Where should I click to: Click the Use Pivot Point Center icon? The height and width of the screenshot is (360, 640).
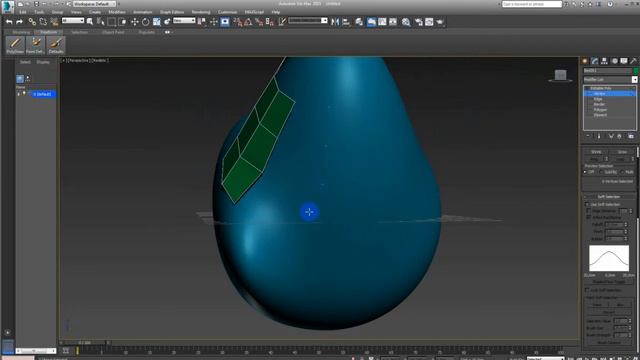(x=202, y=22)
